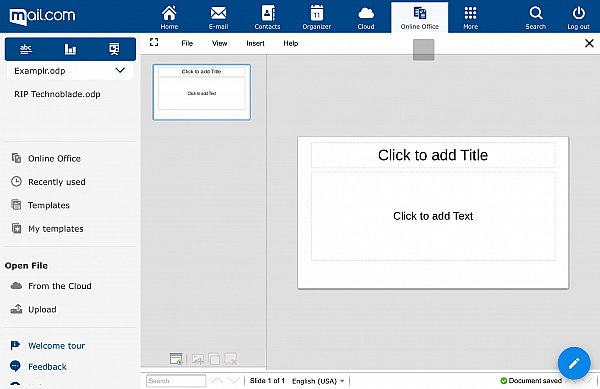This screenshot has width=600, height=389.
Task: Expand the Examplr.odp file chevron
Action: (x=120, y=70)
